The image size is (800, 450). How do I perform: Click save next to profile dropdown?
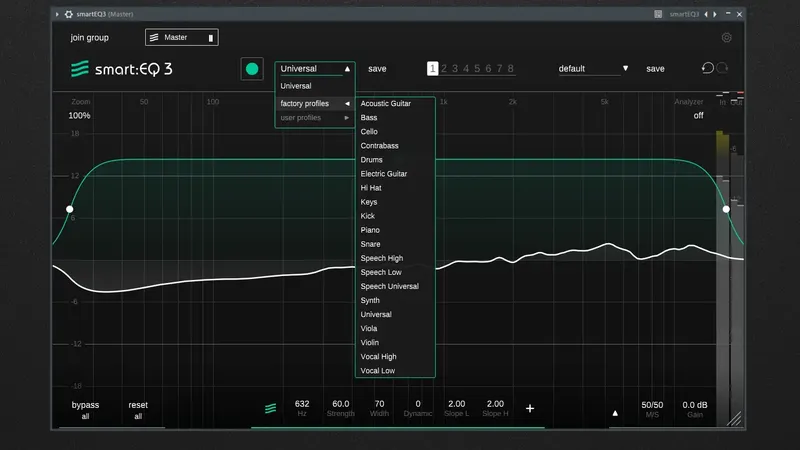tap(377, 69)
